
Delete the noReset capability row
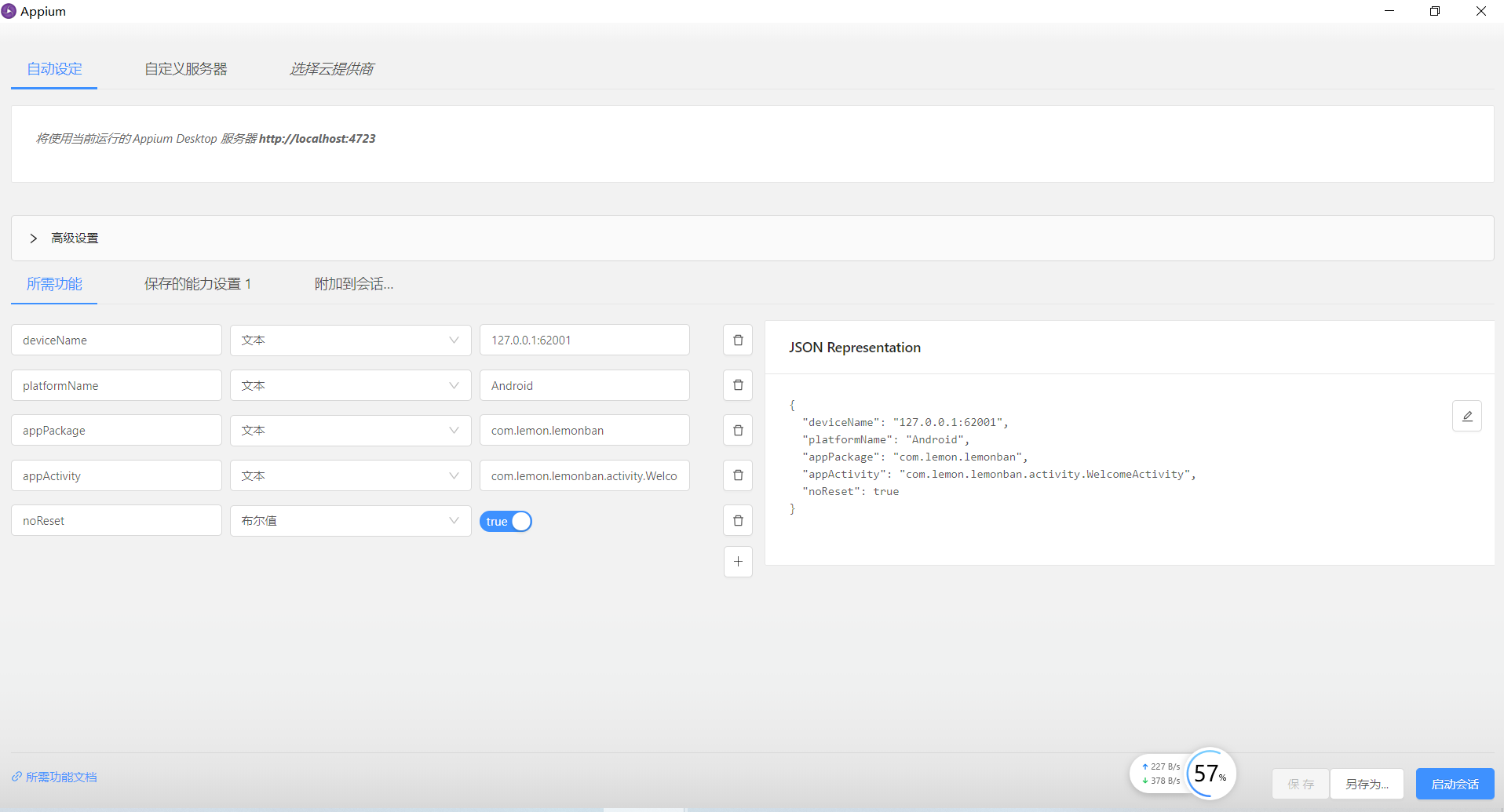click(738, 520)
